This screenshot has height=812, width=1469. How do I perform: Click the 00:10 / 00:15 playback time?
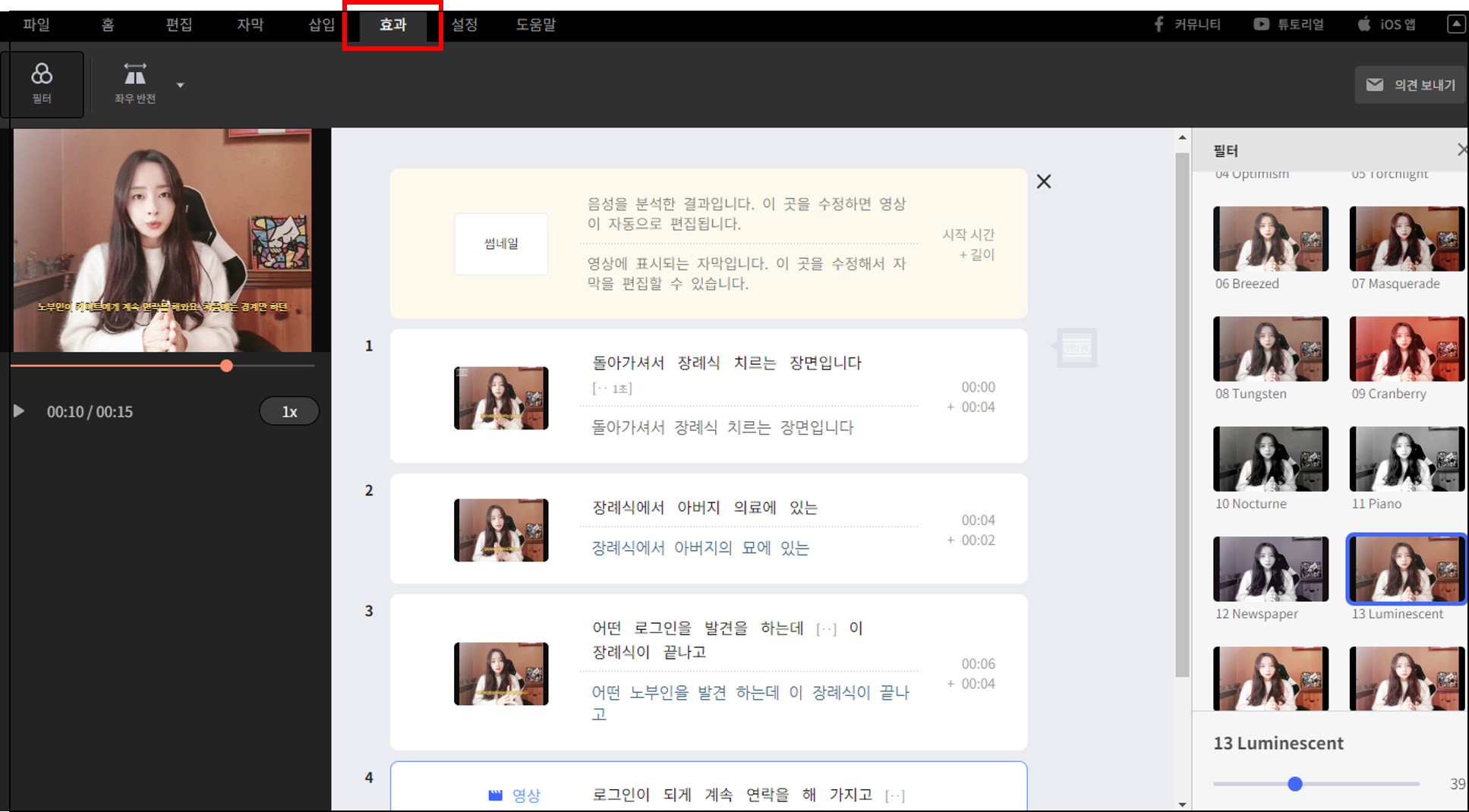click(90, 411)
